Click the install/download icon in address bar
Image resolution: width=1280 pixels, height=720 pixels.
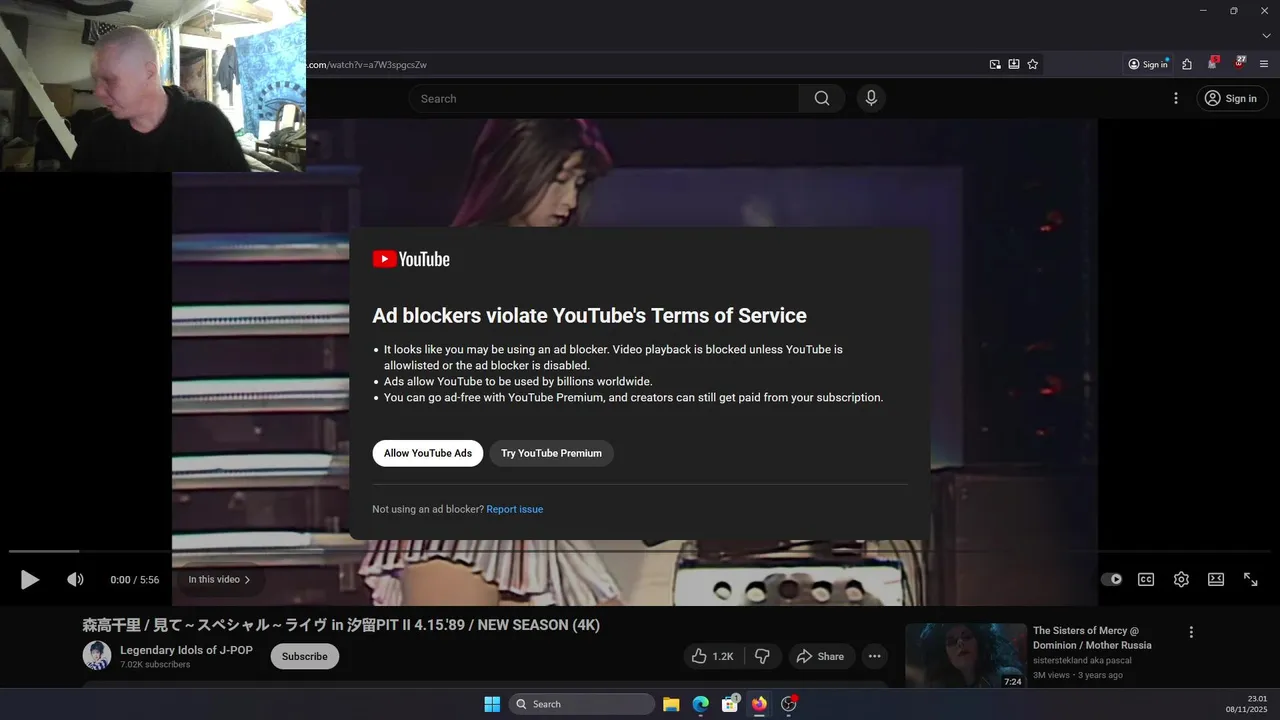(1014, 64)
